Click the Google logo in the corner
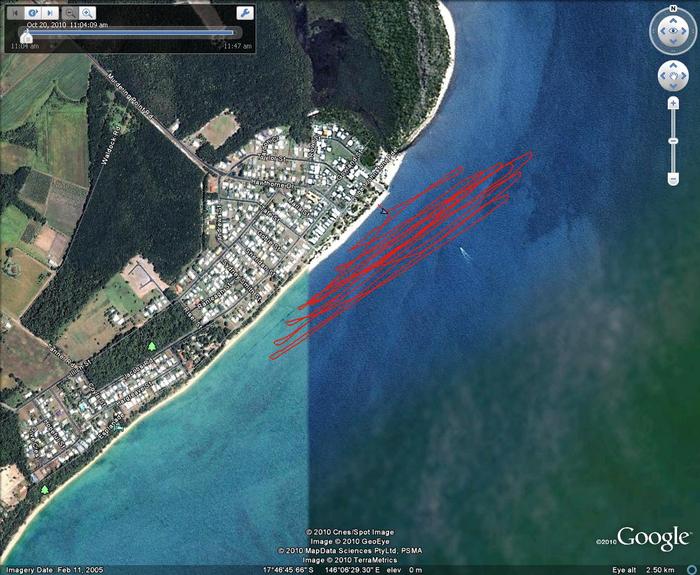Image resolution: width=700 pixels, height=575 pixels. pyautogui.click(x=652, y=538)
